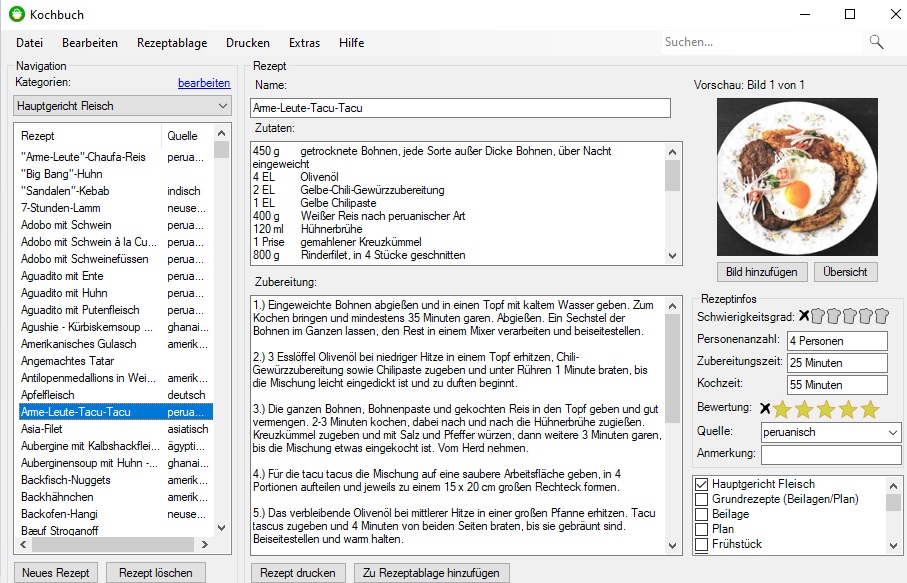The image size is (907, 583).
Task: Rate recipe with fifth star
Action: [x=870, y=409]
